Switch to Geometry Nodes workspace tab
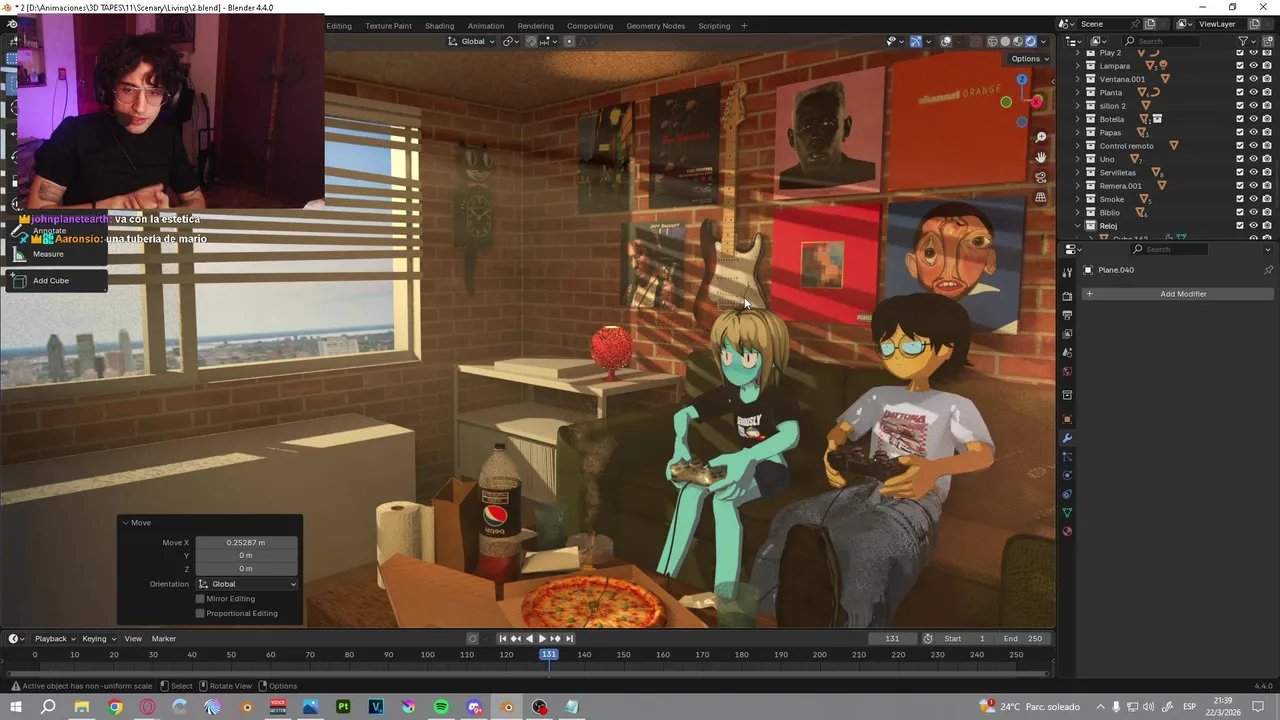Screen dimensions: 1280x720 (x=656, y=26)
